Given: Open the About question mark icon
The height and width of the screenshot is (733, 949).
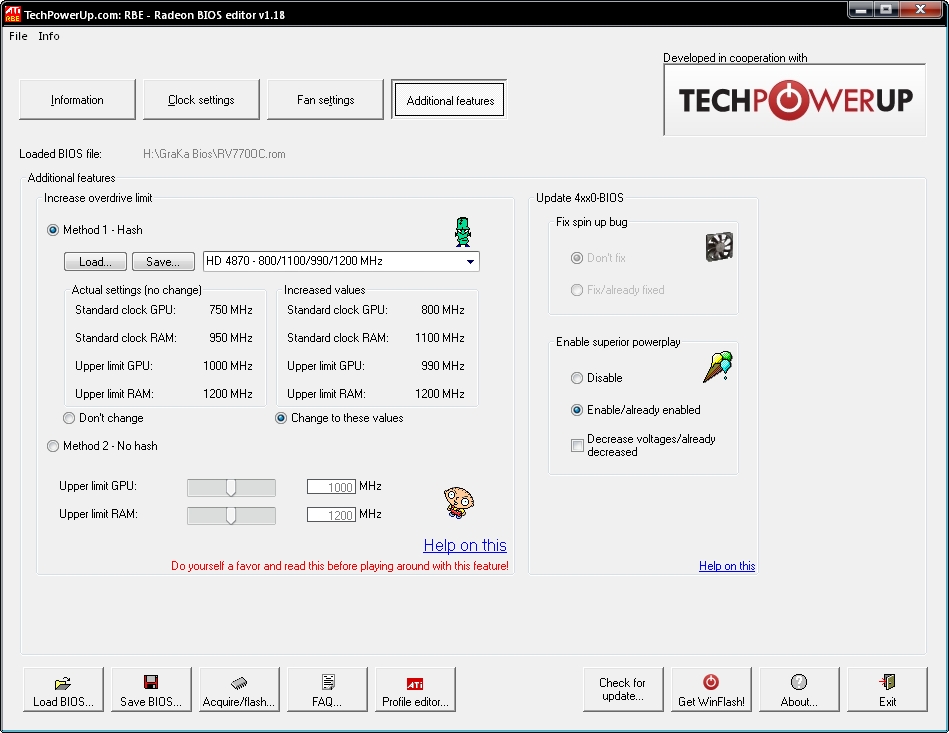Looking at the screenshot, I should point(799,689).
